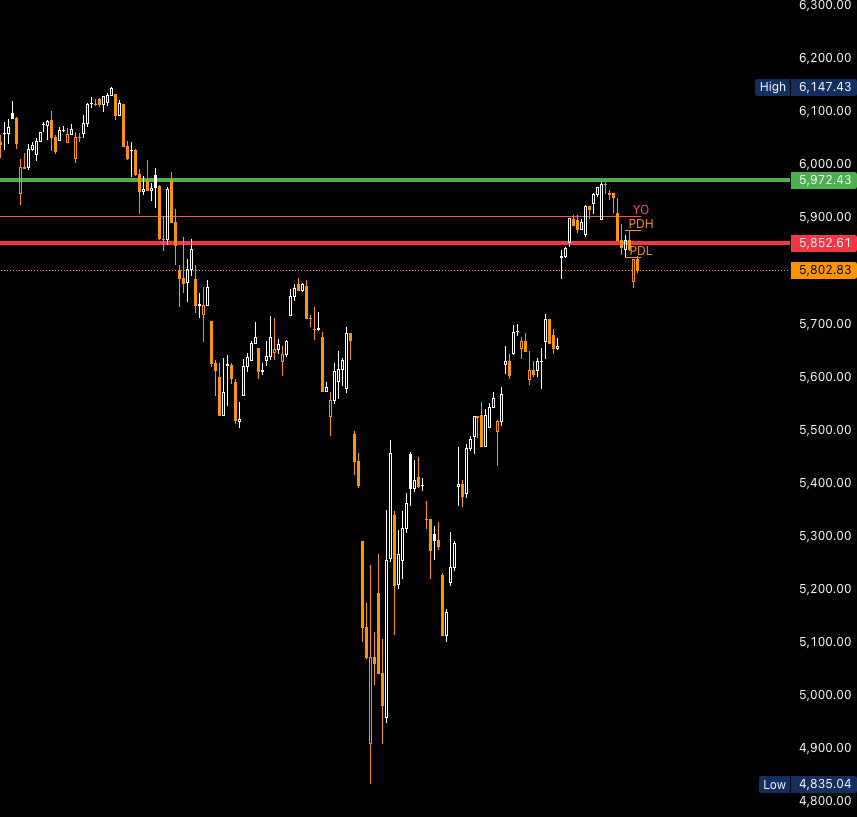The width and height of the screenshot is (857, 817).
Task: Click the 5,000.00 price axis tick
Action: pos(825,695)
